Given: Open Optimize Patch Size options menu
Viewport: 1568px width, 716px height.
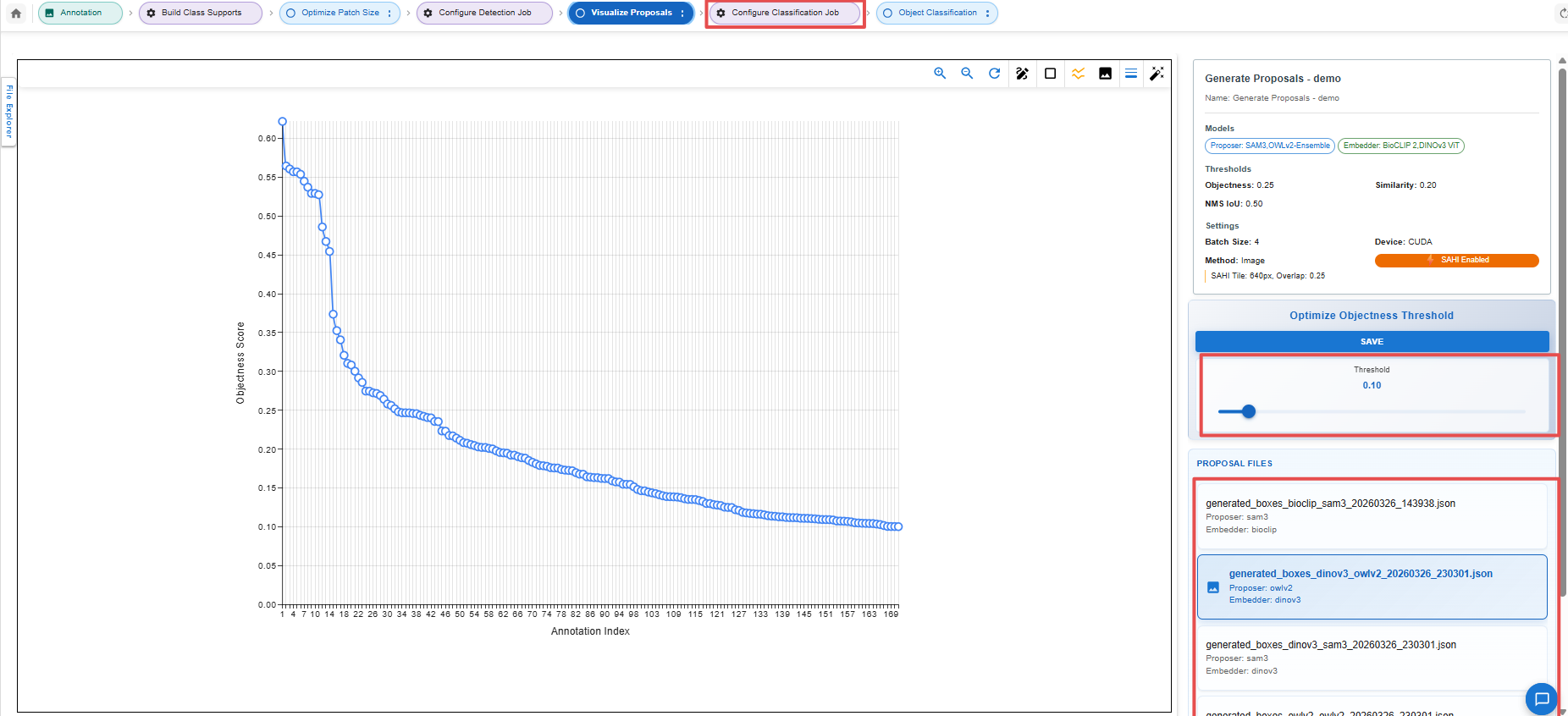Looking at the screenshot, I should [x=389, y=13].
